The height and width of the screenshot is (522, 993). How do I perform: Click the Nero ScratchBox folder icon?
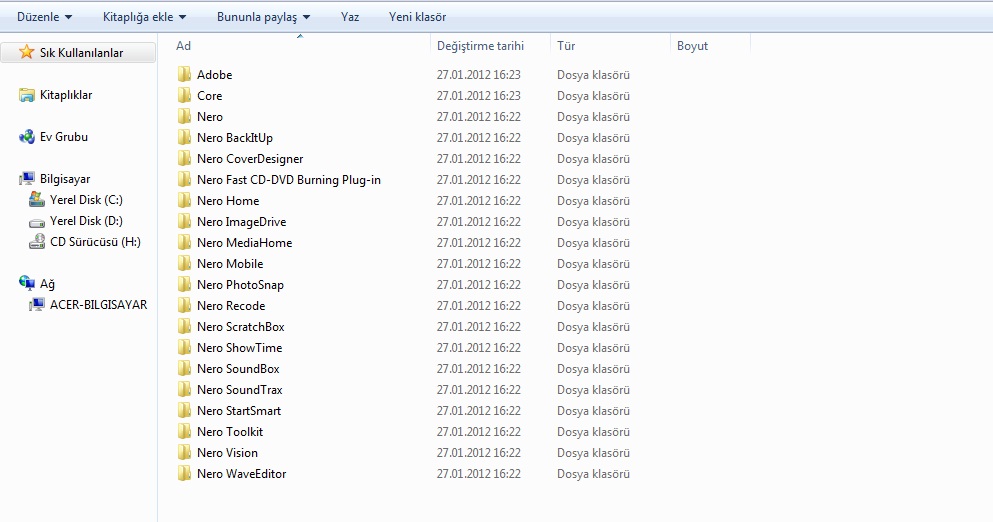point(184,326)
